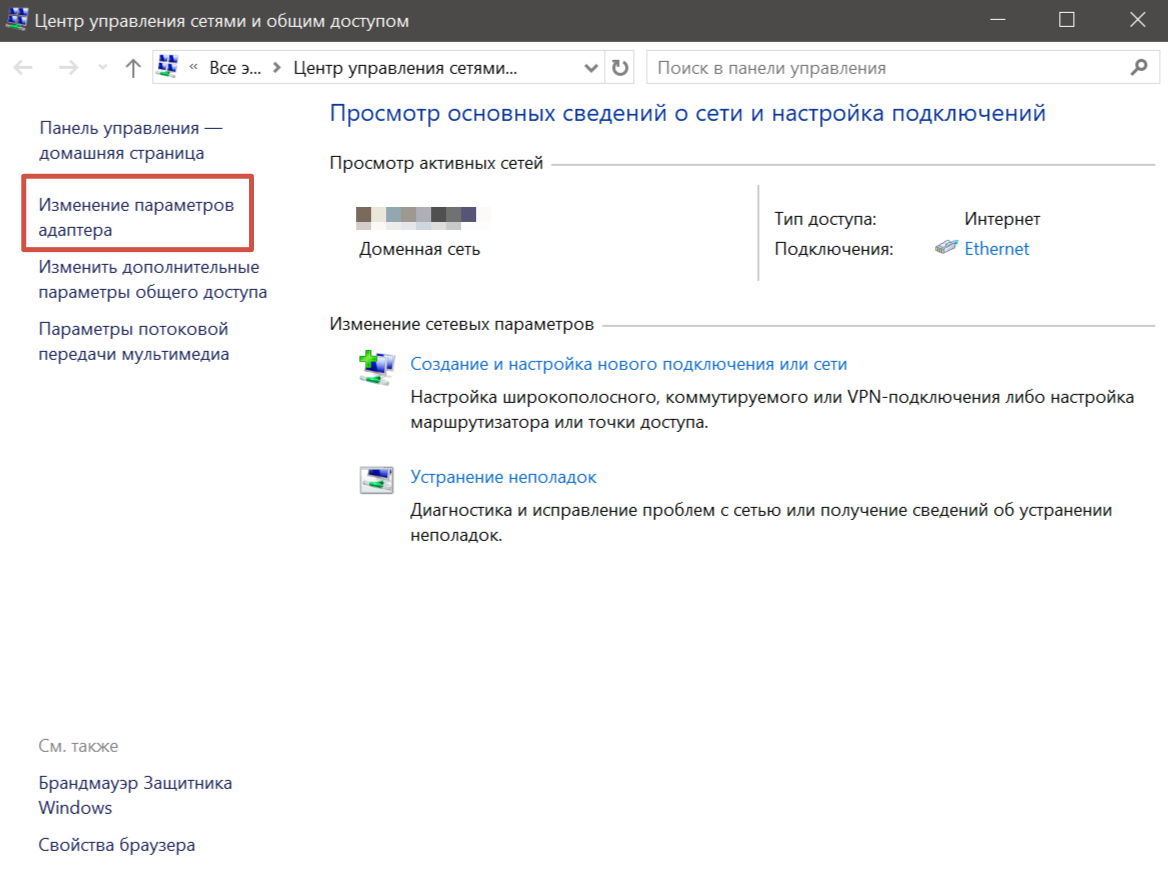Click the Forward navigation arrow

click(x=68, y=68)
